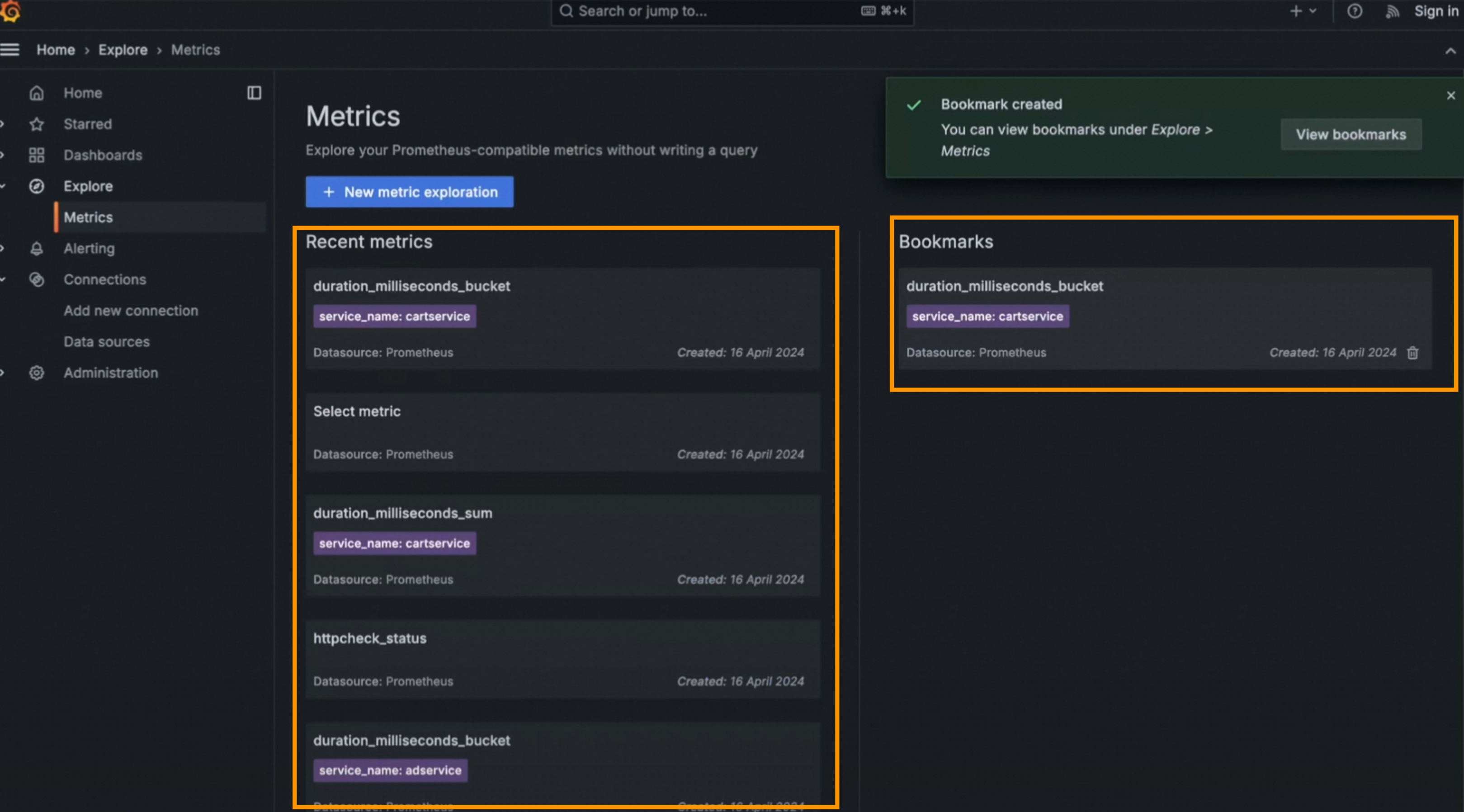Open Explore in the sidebar

pyautogui.click(x=88, y=186)
